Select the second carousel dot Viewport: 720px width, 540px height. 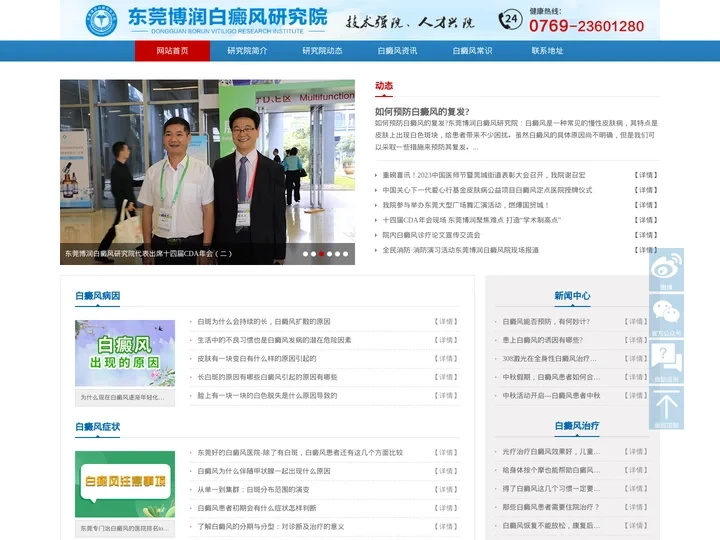[x=313, y=254]
